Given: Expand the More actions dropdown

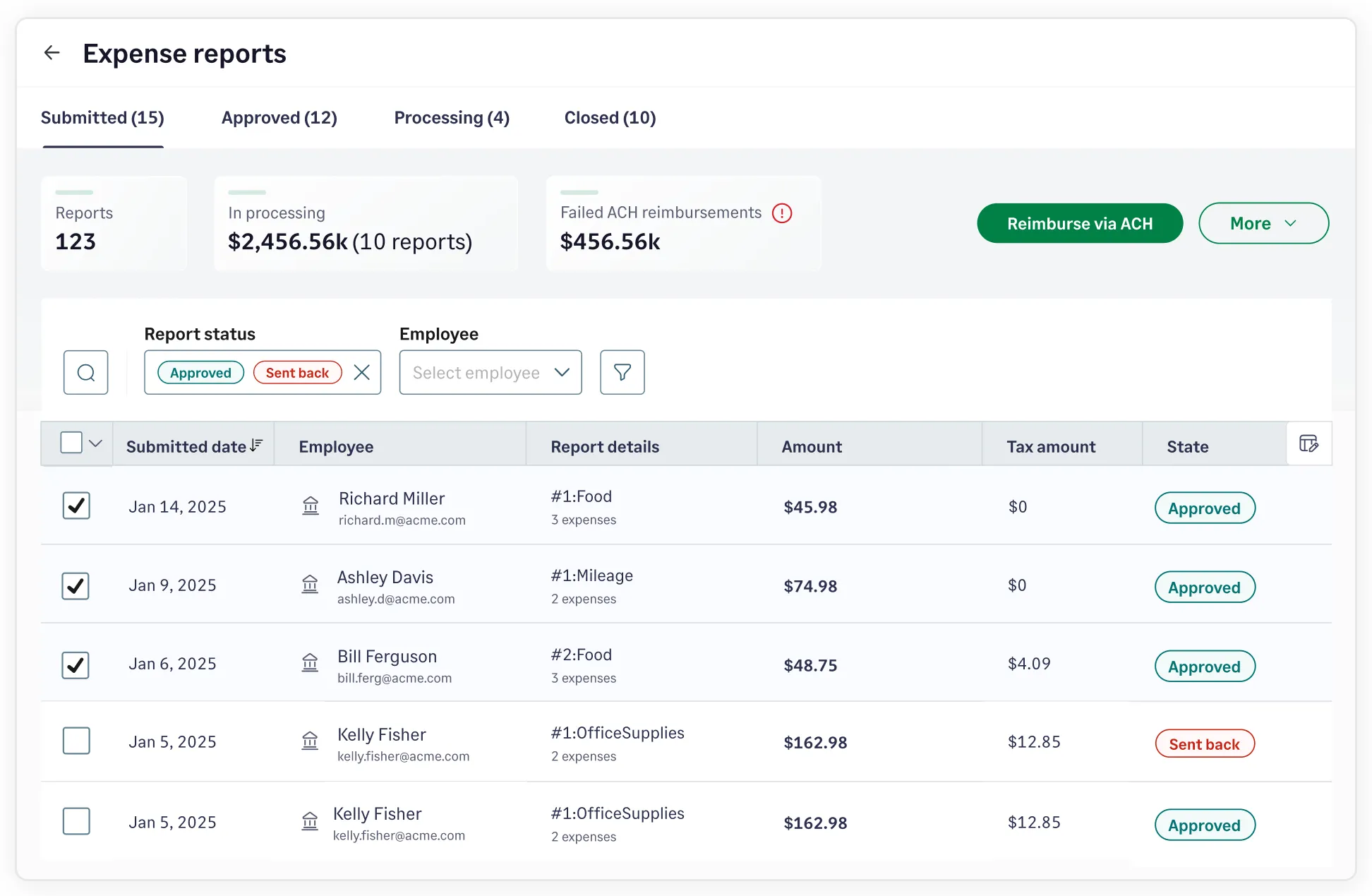Looking at the screenshot, I should (x=1263, y=223).
